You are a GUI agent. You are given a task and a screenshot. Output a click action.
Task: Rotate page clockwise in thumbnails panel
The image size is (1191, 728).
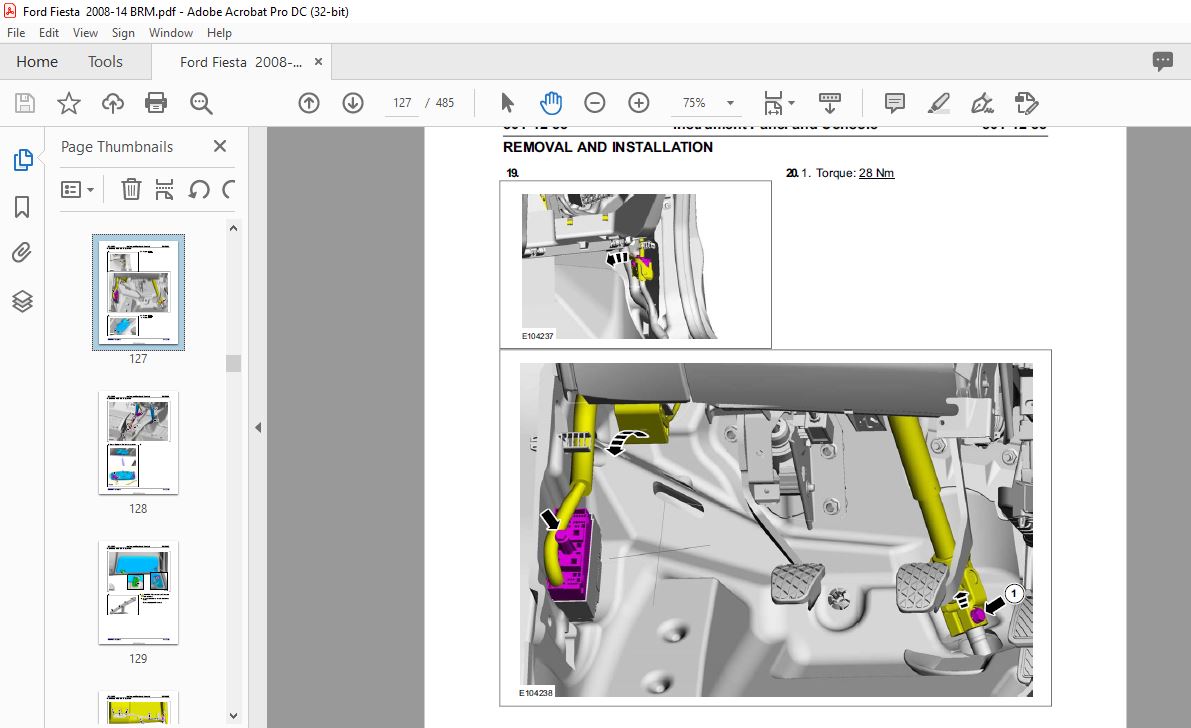click(229, 188)
